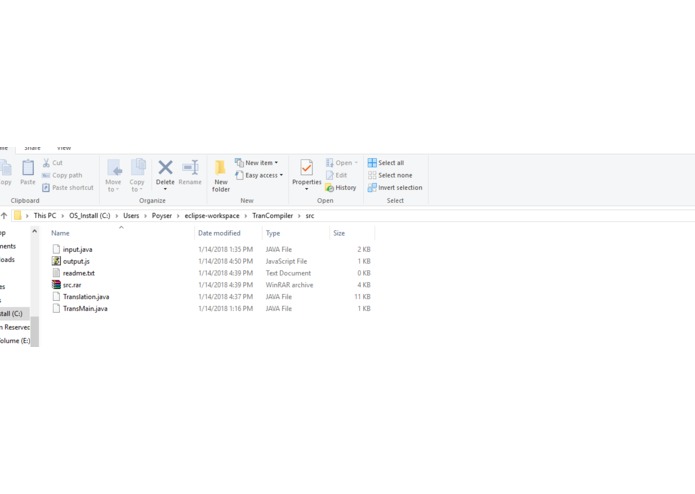
Task: Click the readme.txt document icon
Action: tap(56, 273)
